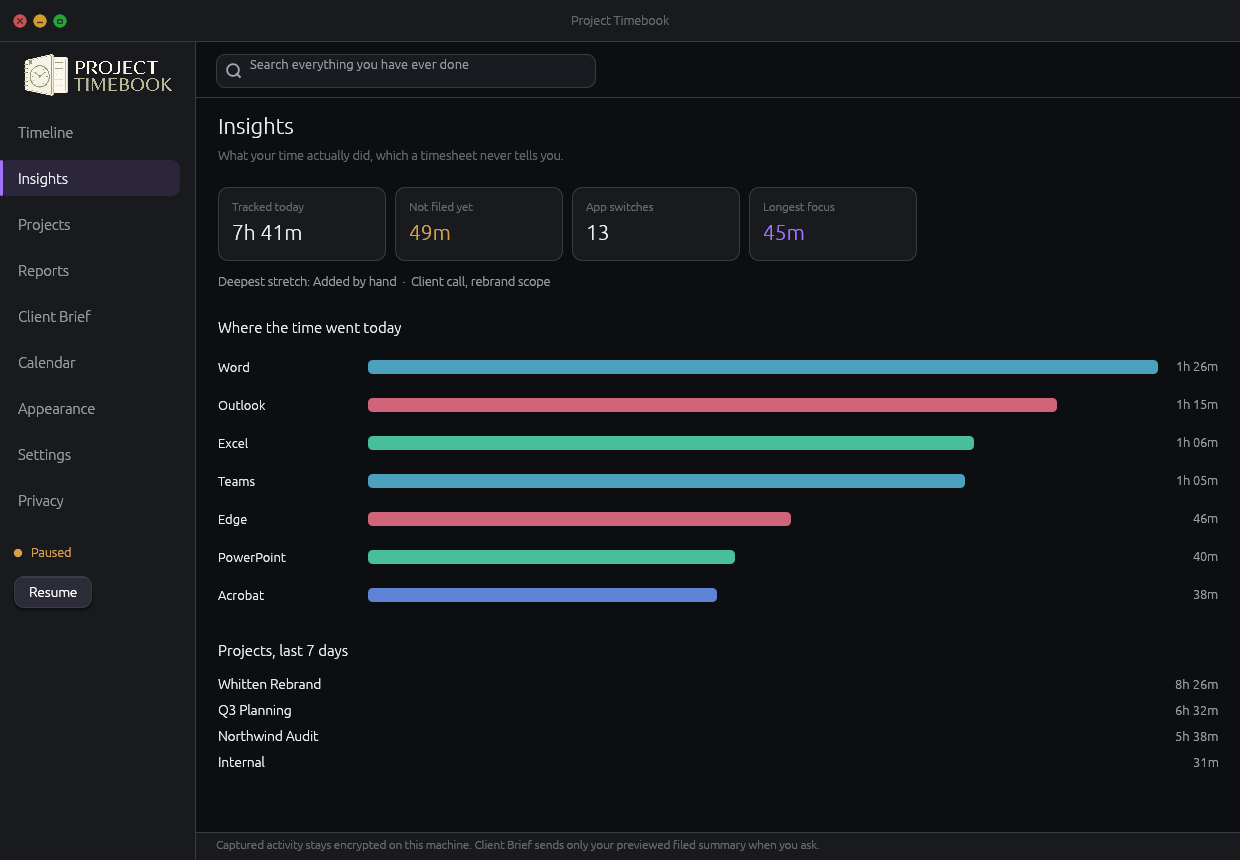
Task: Click the 'PowerPoint' app label
Action: (x=252, y=557)
